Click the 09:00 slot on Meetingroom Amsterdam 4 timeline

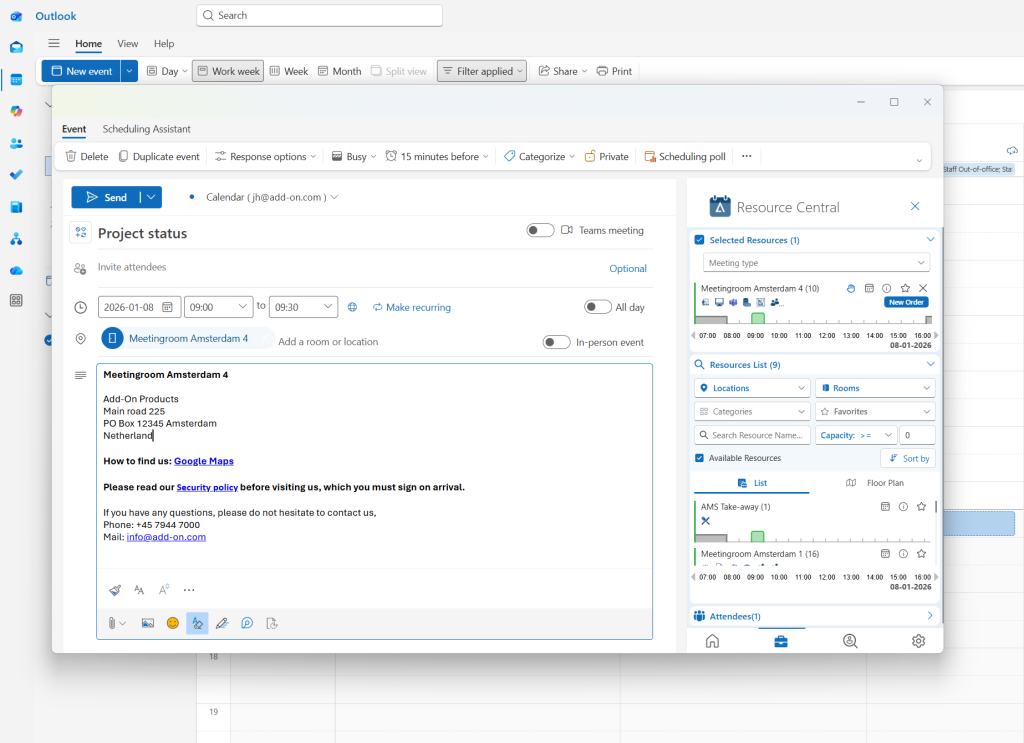click(757, 319)
